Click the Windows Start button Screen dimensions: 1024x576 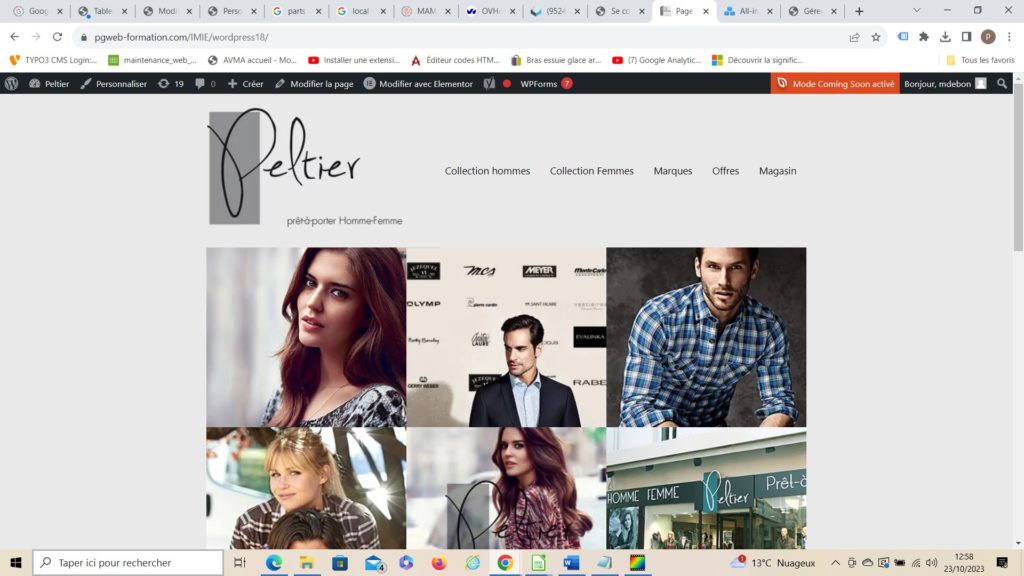tap(16, 562)
